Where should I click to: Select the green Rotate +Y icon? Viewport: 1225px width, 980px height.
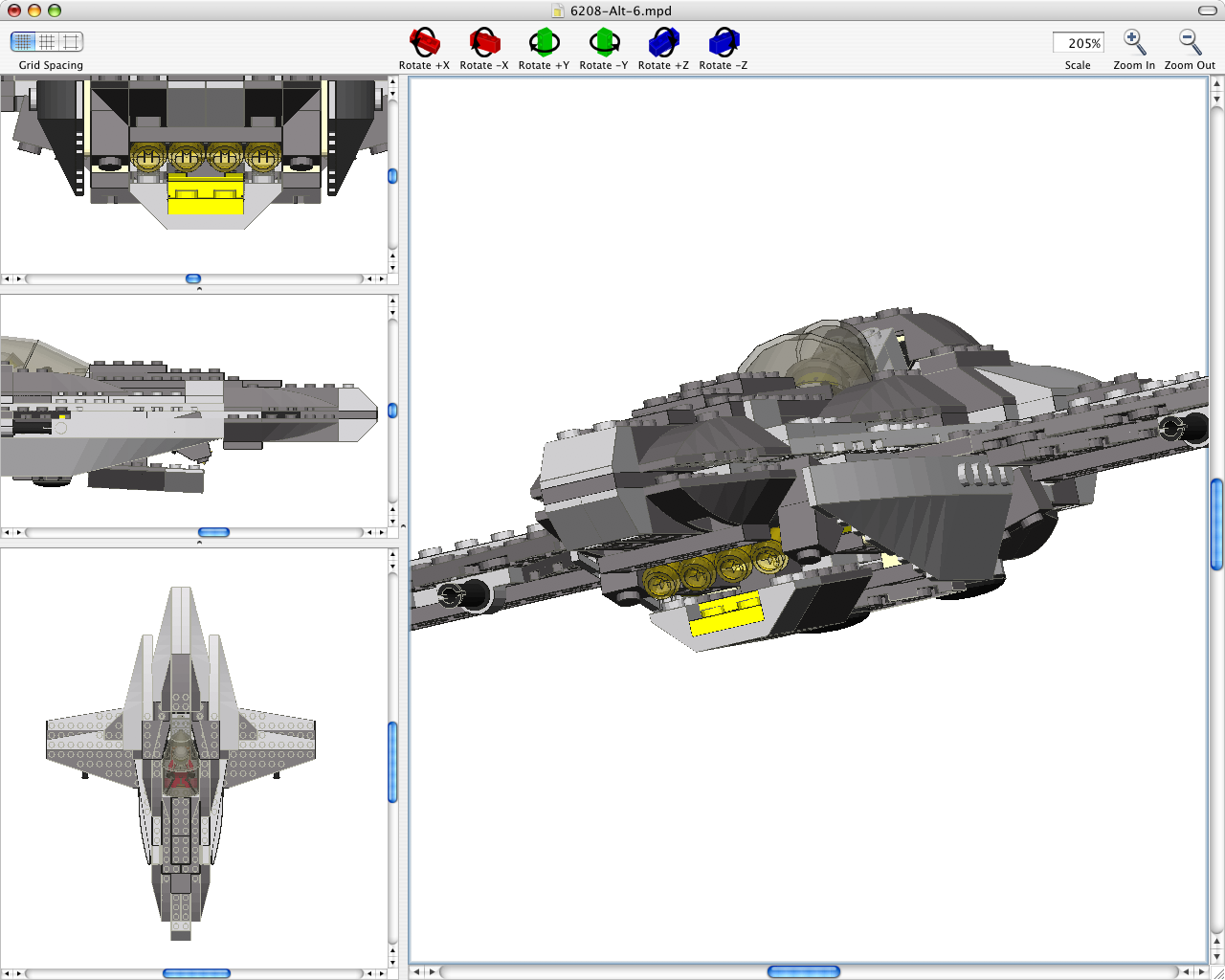544,43
